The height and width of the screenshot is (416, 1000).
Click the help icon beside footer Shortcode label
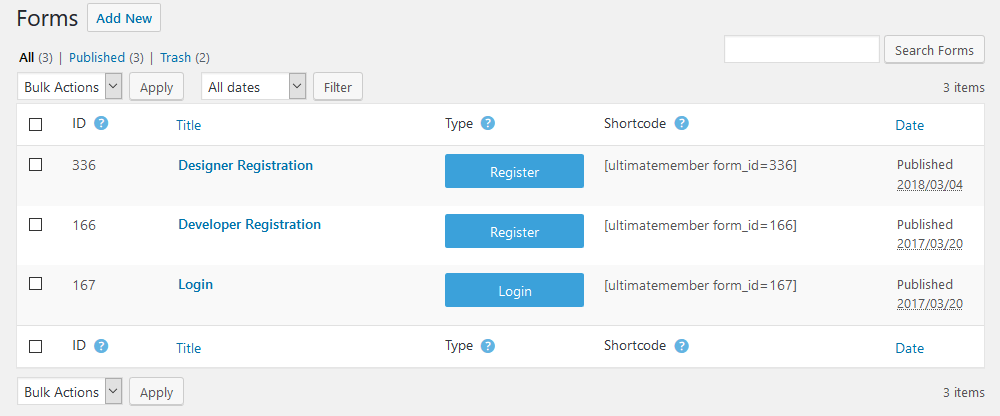(682, 346)
